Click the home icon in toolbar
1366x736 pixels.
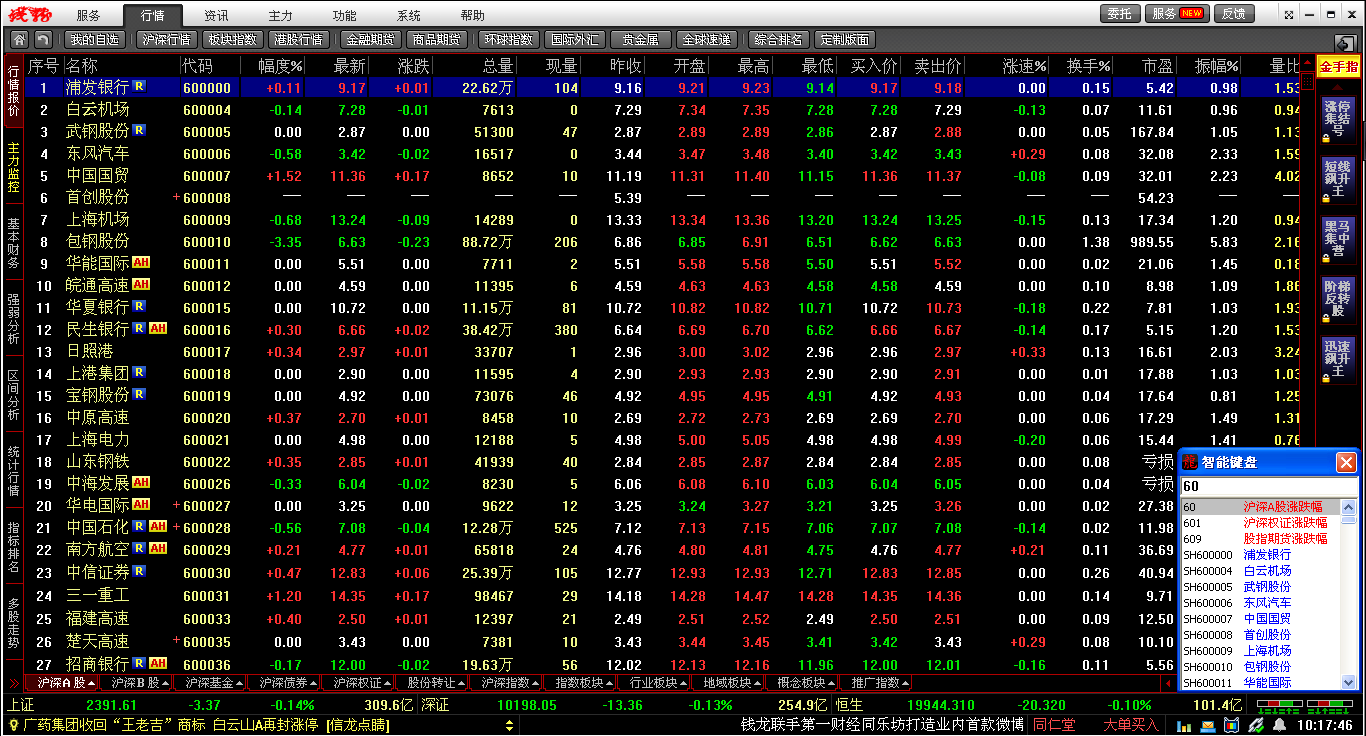pyautogui.click(x=19, y=40)
